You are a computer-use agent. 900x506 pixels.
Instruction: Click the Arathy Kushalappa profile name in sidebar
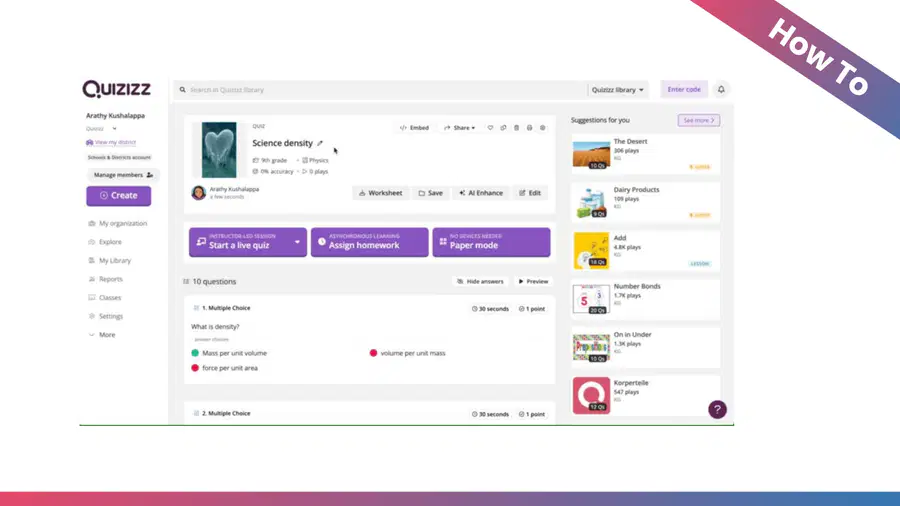click(115, 116)
